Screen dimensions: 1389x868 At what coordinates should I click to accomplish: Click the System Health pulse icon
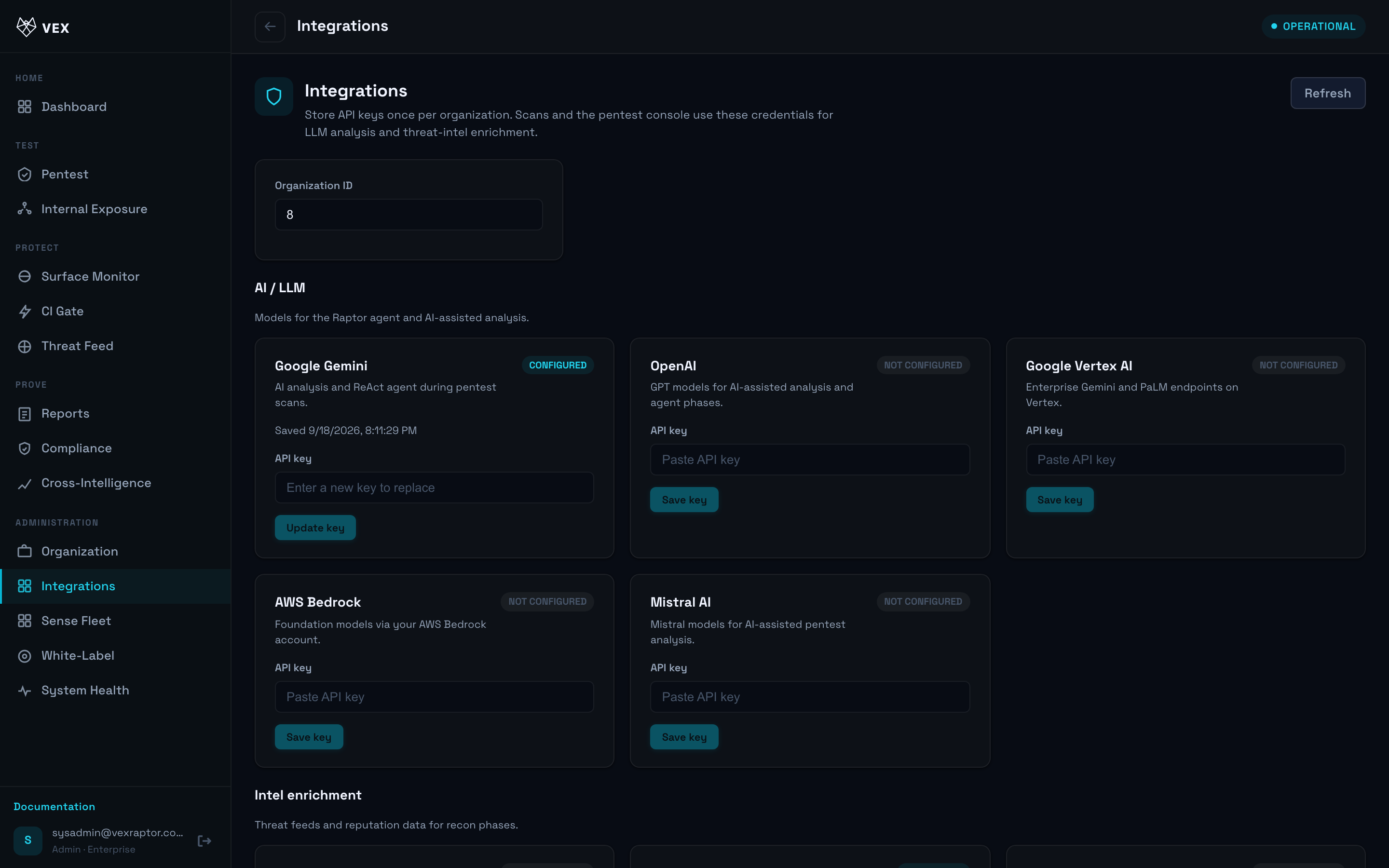(25, 691)
